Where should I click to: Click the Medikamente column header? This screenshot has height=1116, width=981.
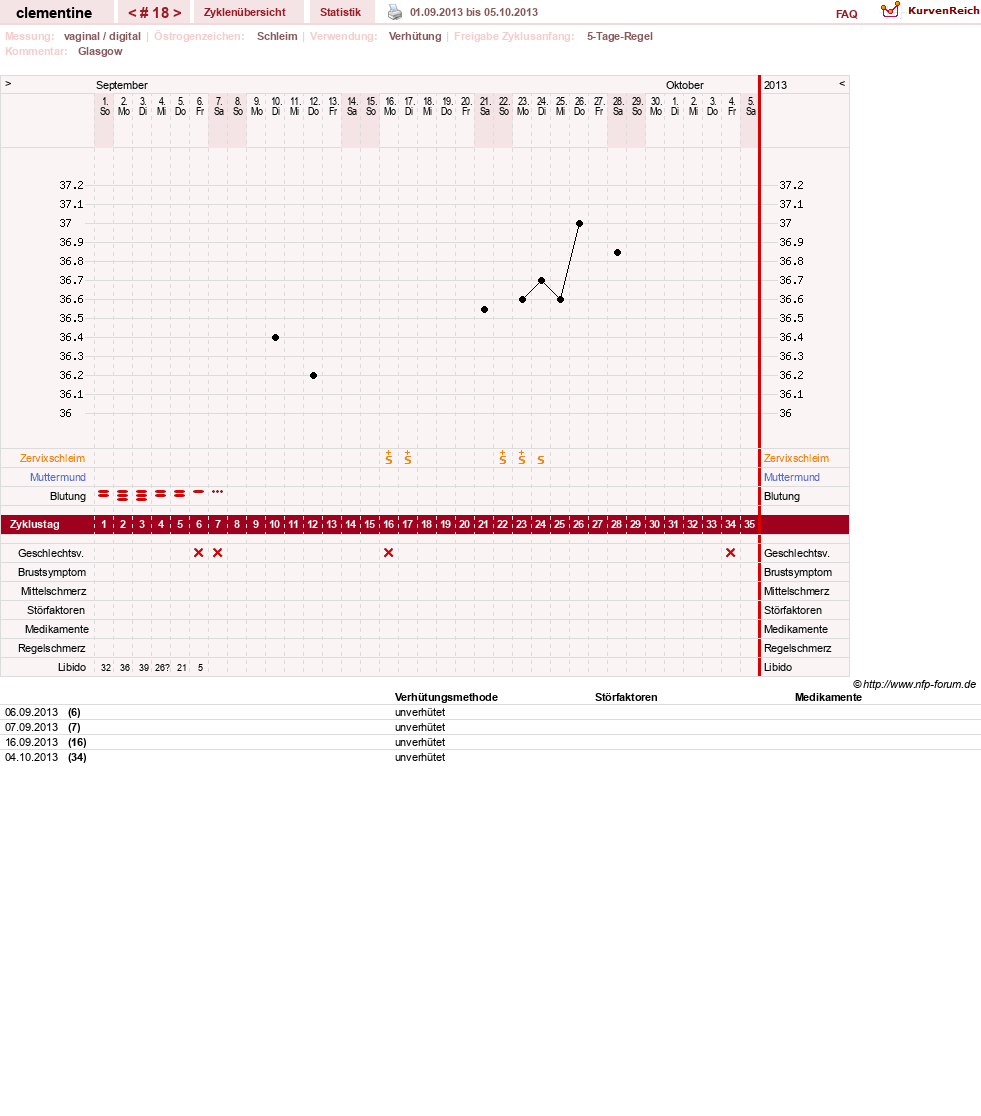[828, 698]
